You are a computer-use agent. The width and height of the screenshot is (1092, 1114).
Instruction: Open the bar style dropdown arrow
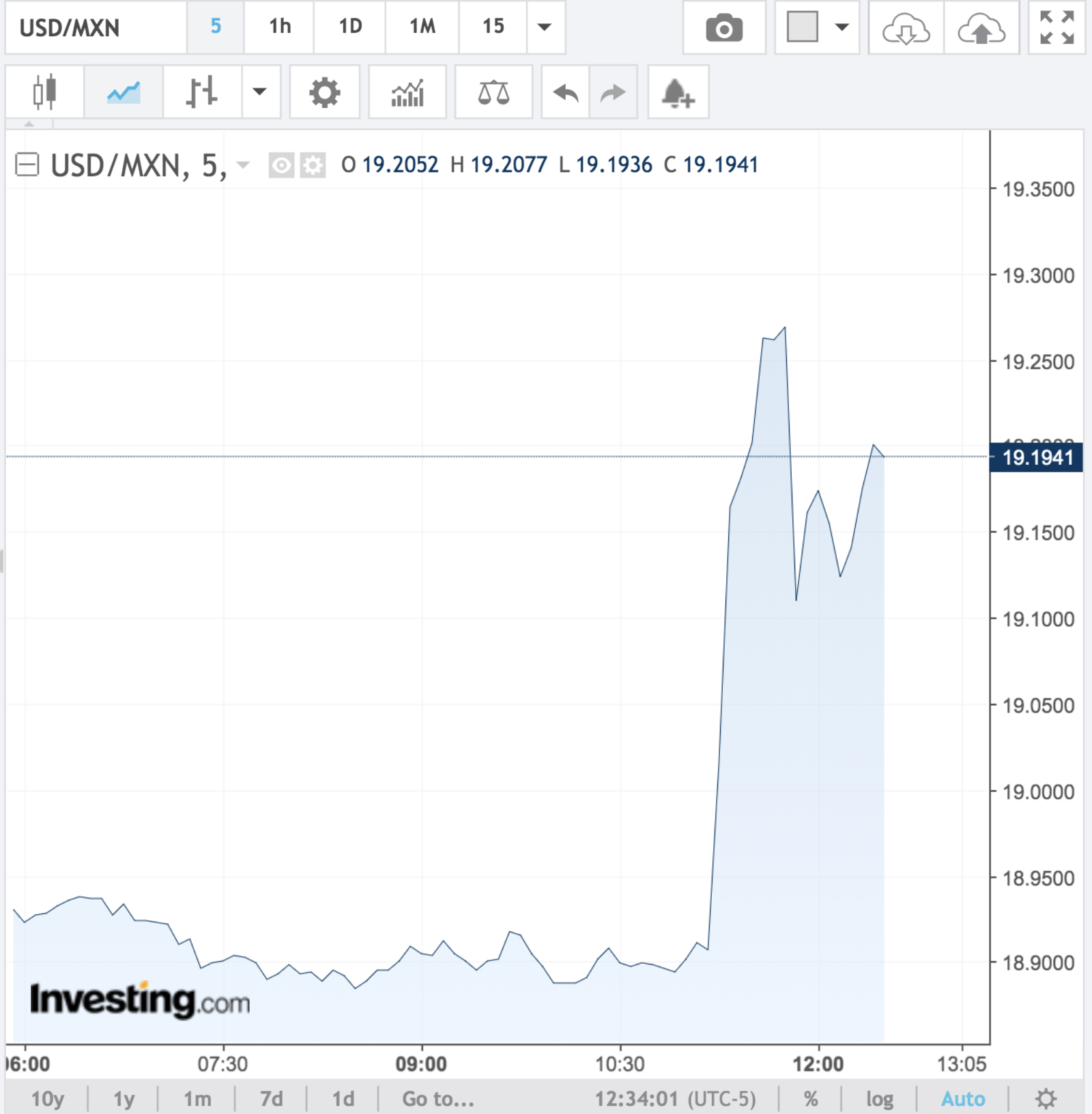[x=260, y=92]
